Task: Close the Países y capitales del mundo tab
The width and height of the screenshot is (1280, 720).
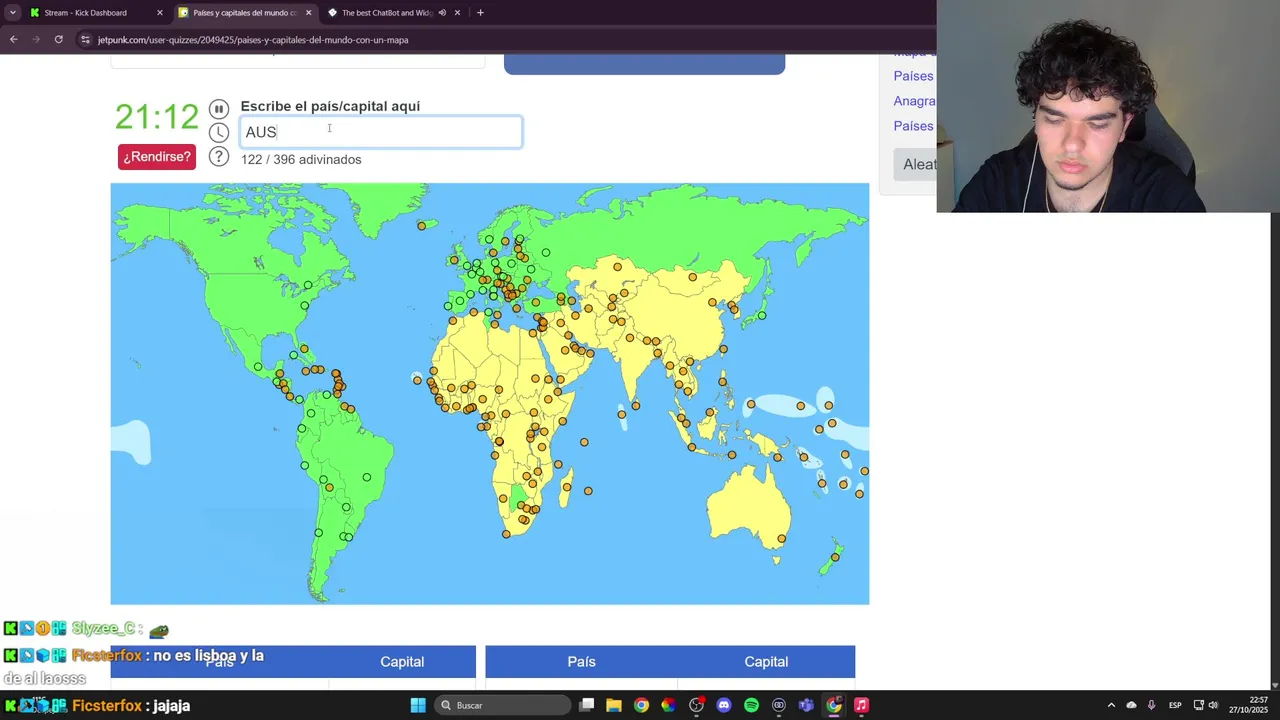Action: click(x=308, y=13)
